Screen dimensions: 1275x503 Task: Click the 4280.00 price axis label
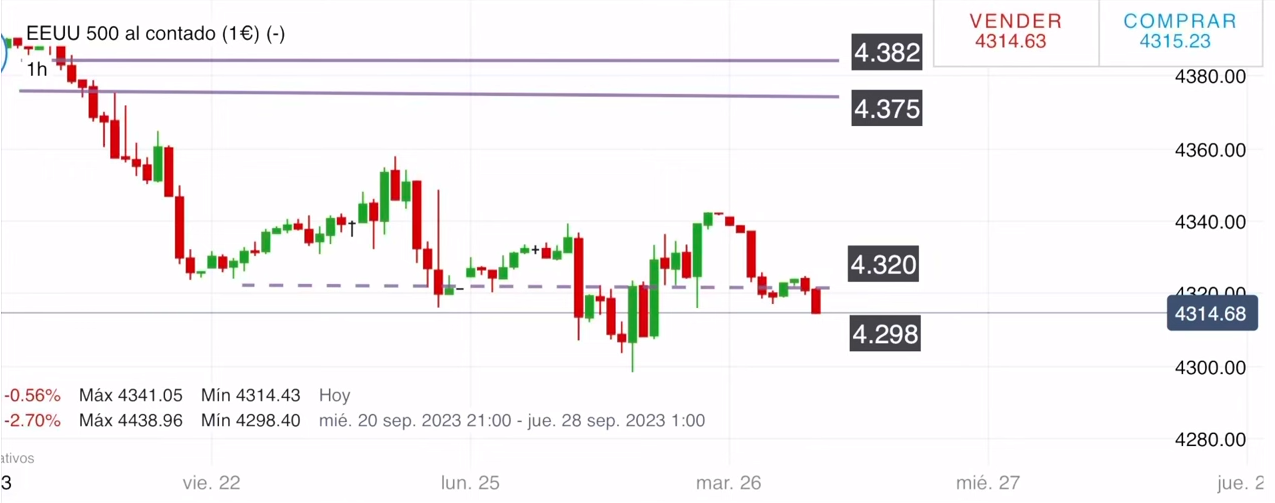(1211, 441)
